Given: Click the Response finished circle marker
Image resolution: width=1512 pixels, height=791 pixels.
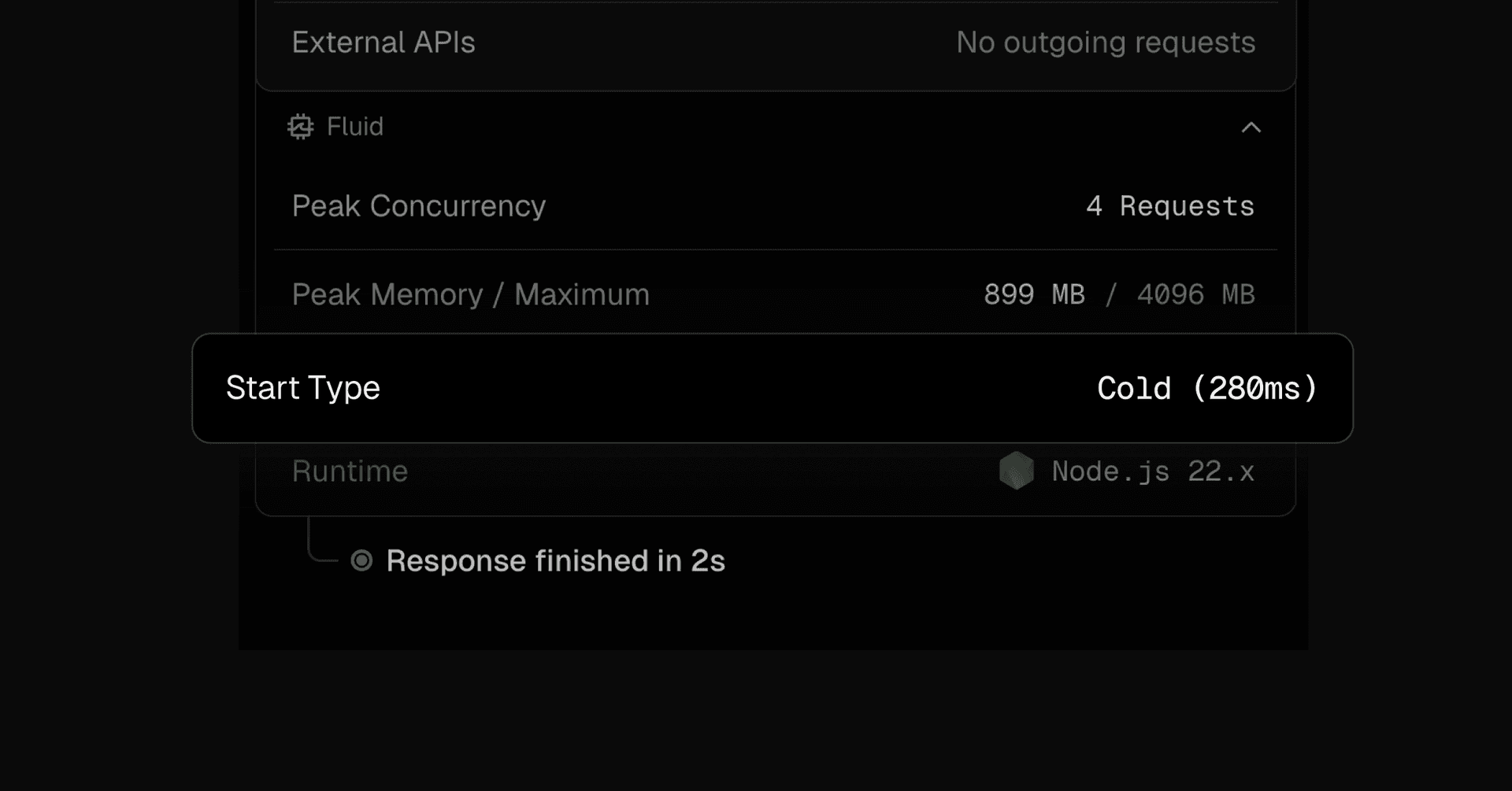Looking at the screenshot, I should pyautogui.click(x=361, y=560).
